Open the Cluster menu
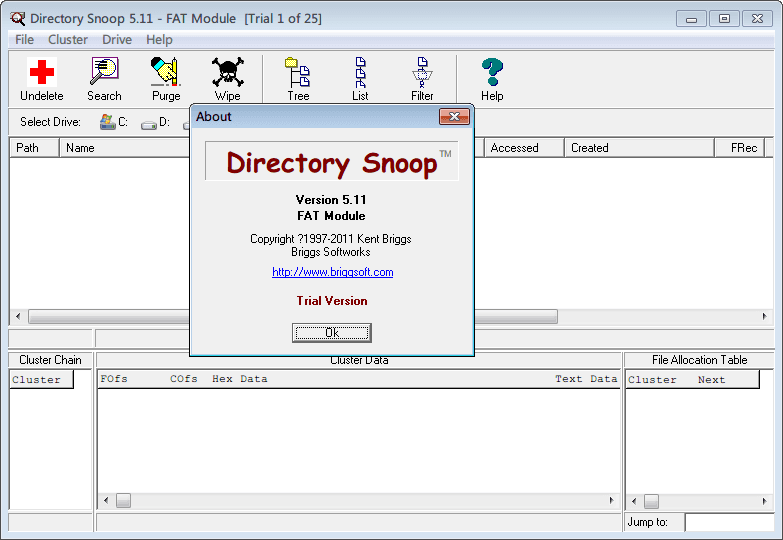Screen dimensions: 783x540 coord(68,40)
